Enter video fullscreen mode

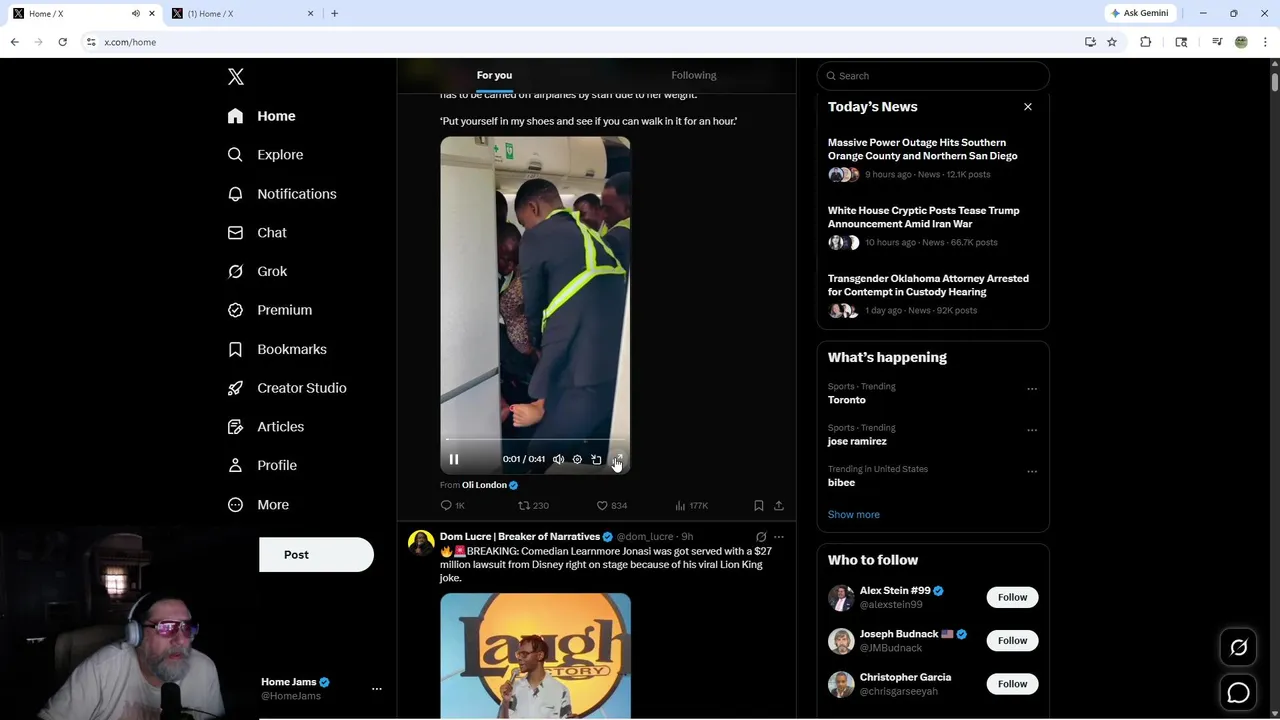point(616,459)
